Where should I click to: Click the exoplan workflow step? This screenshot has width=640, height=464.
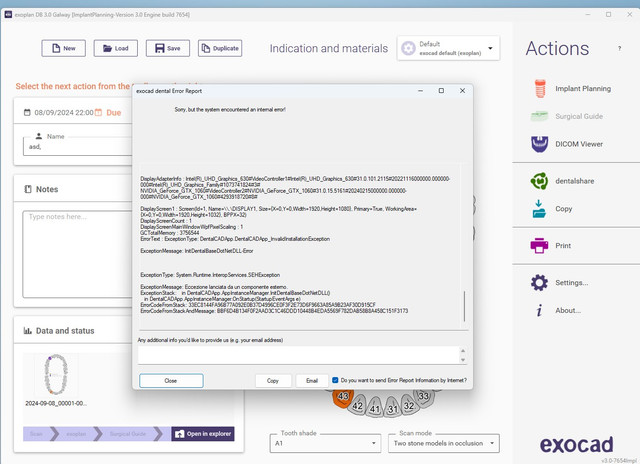[x=77, y=434]
